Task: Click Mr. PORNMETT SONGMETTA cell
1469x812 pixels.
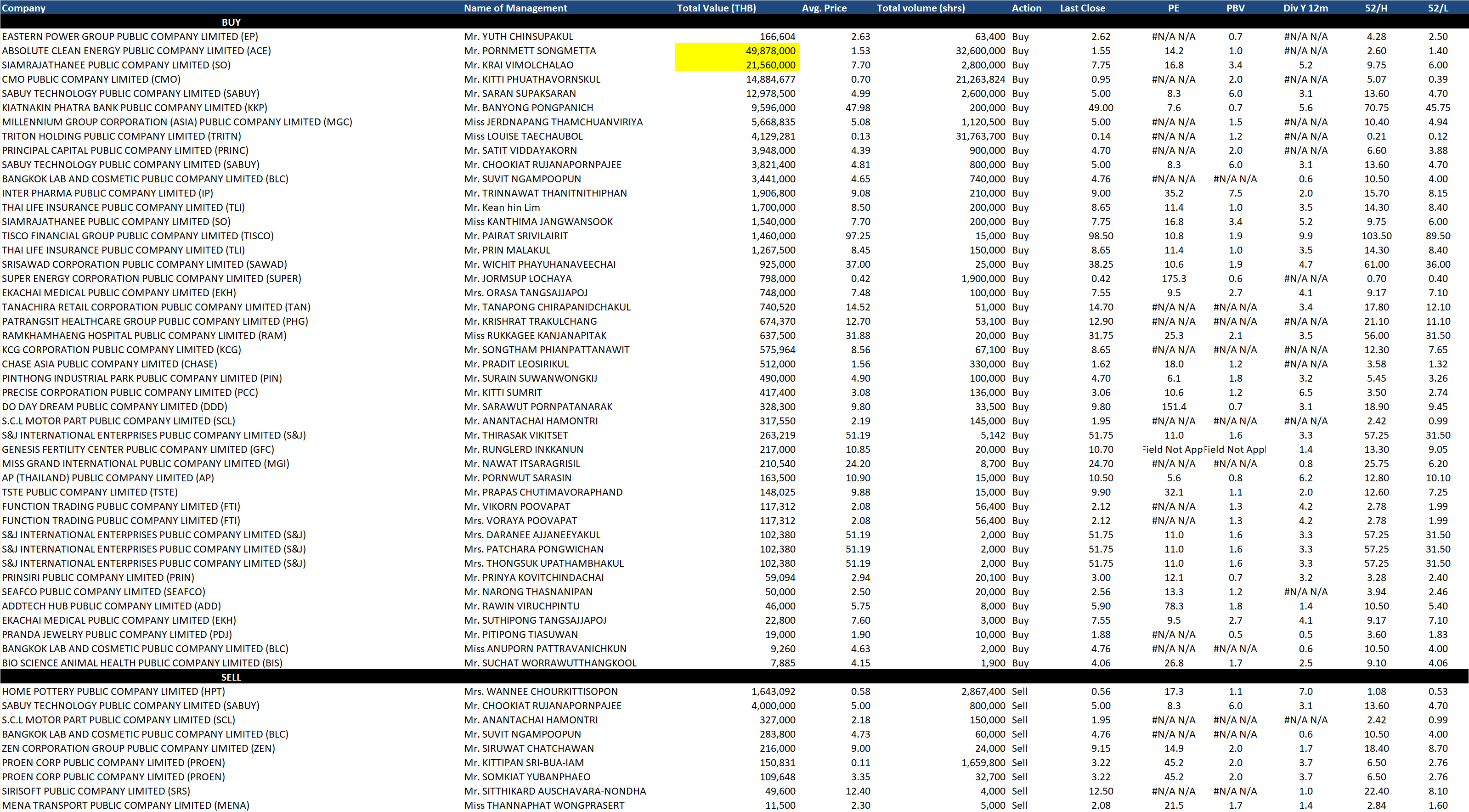Action: click(530, 51)
